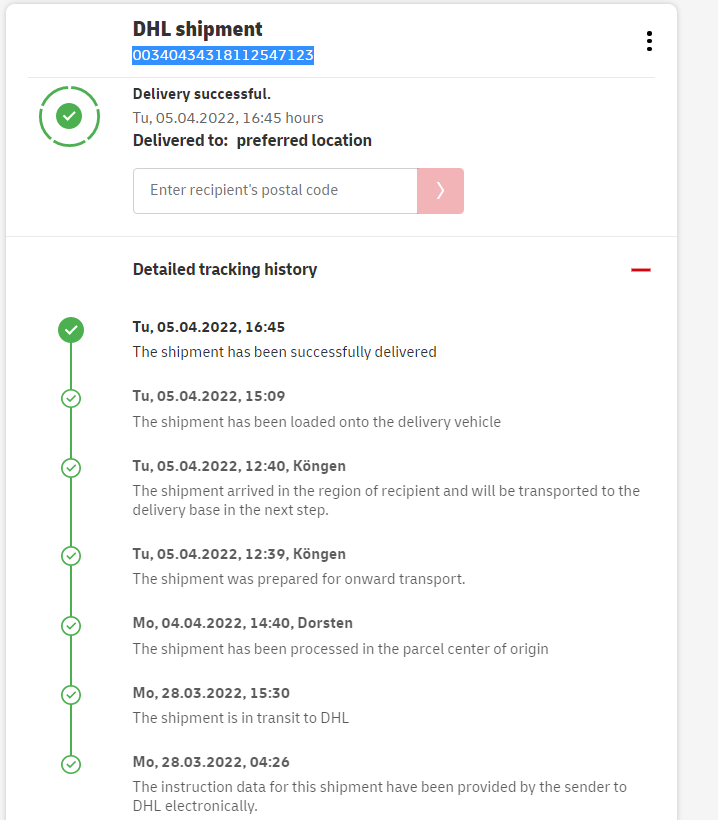The image size is (718, 820).
Task: Click the Delivery successful status text
Action: (202, 94)
